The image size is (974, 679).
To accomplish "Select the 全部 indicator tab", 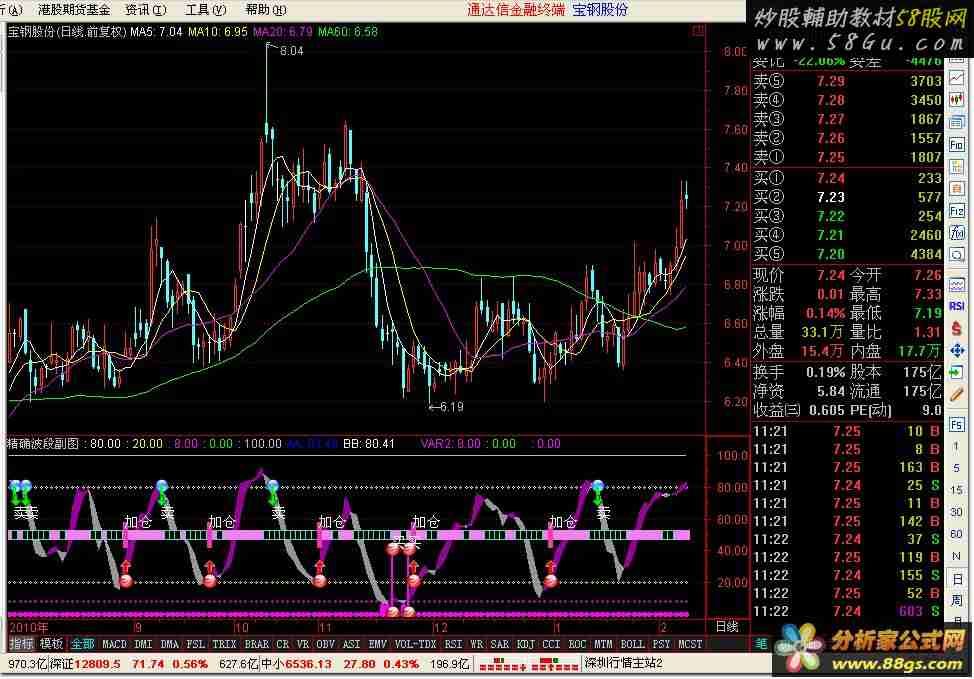I will coord(82,644).
